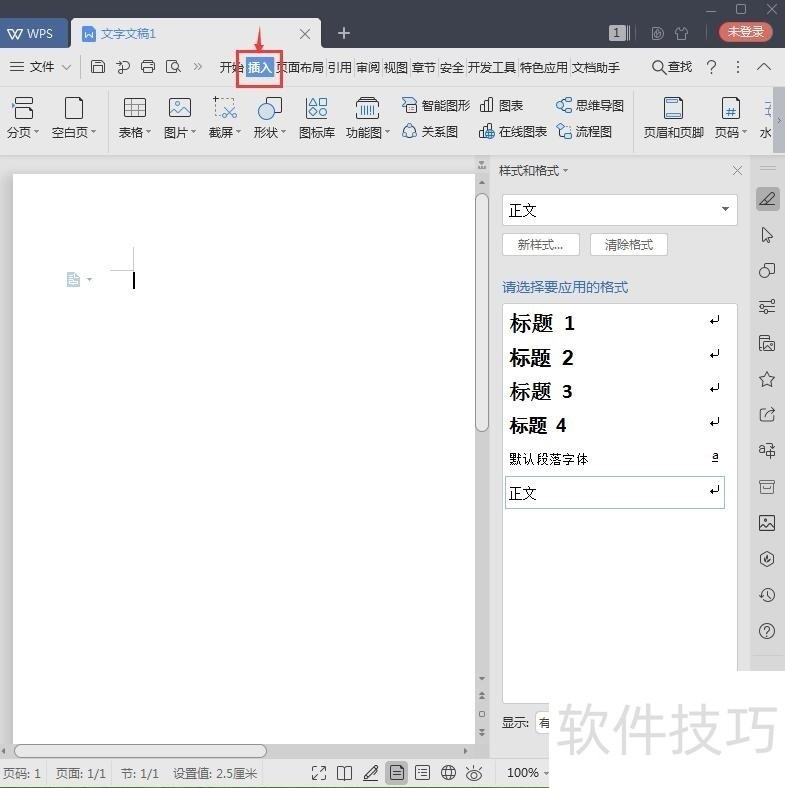The image size is (785, 788).
Task: Insert a Flowchart (流程图)
Action: [x=584, y=131]
